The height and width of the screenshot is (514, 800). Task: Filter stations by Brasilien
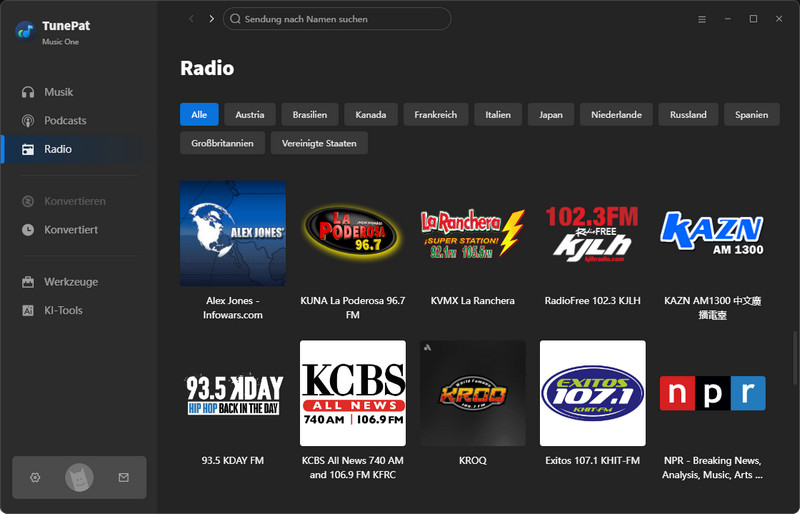(310, 114)
